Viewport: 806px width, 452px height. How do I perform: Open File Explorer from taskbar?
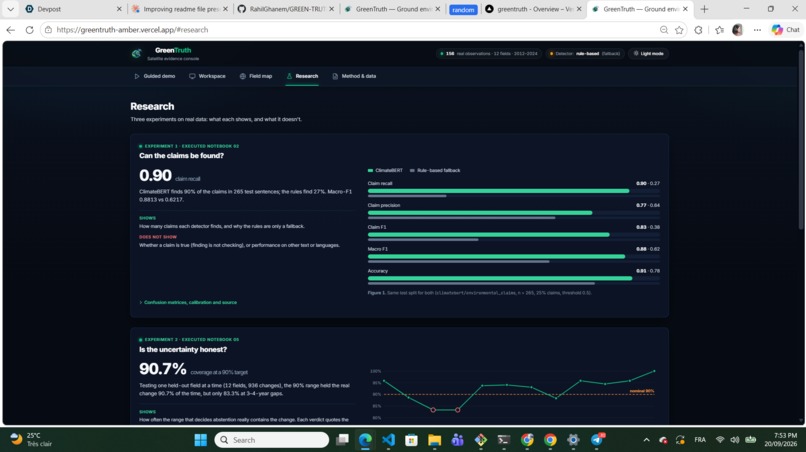pyautogui.click(x=434, y=440)
